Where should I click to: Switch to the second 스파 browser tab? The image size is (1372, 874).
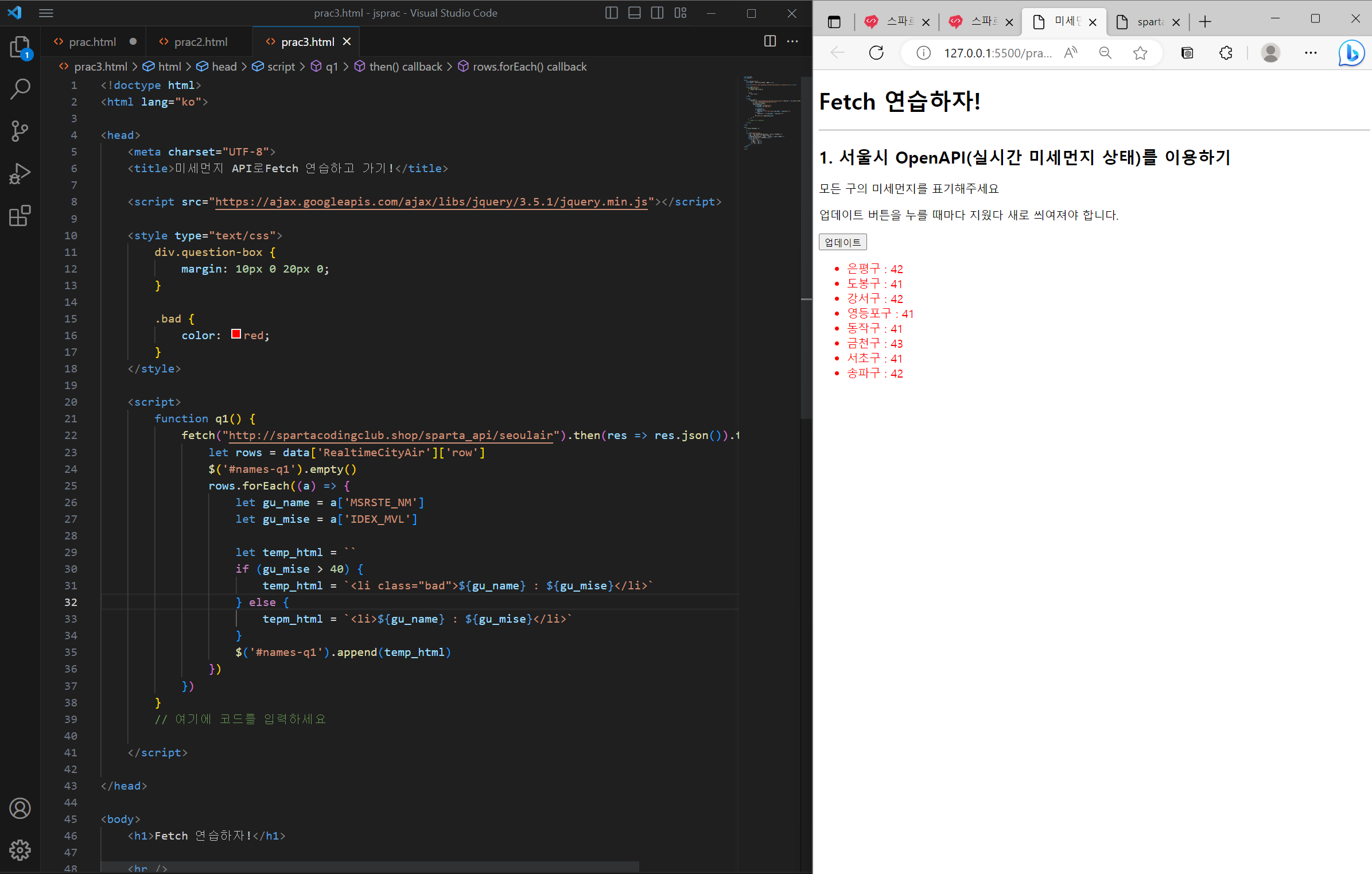[x=981, y=22]
